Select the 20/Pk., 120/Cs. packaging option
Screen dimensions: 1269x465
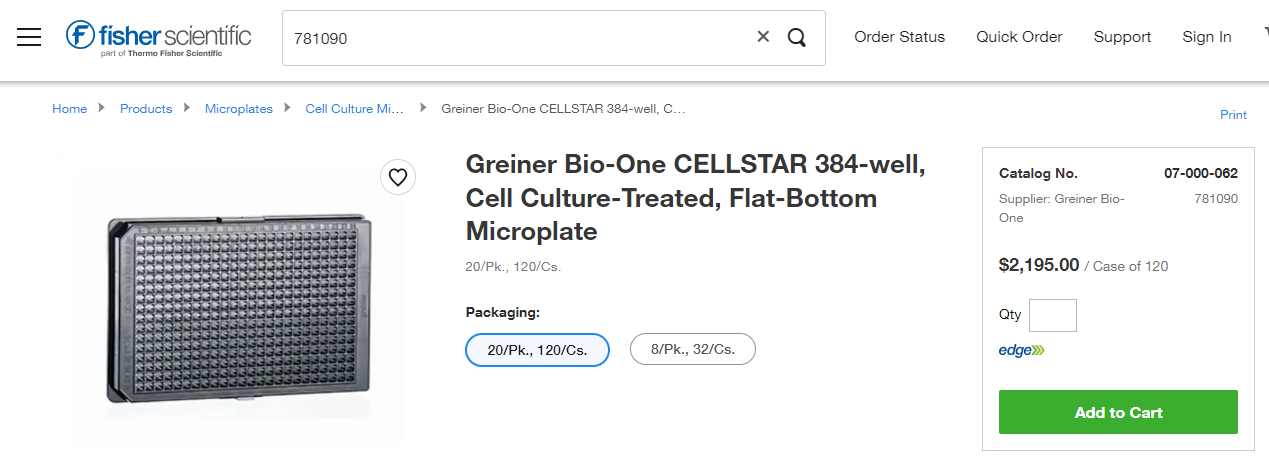537,350
